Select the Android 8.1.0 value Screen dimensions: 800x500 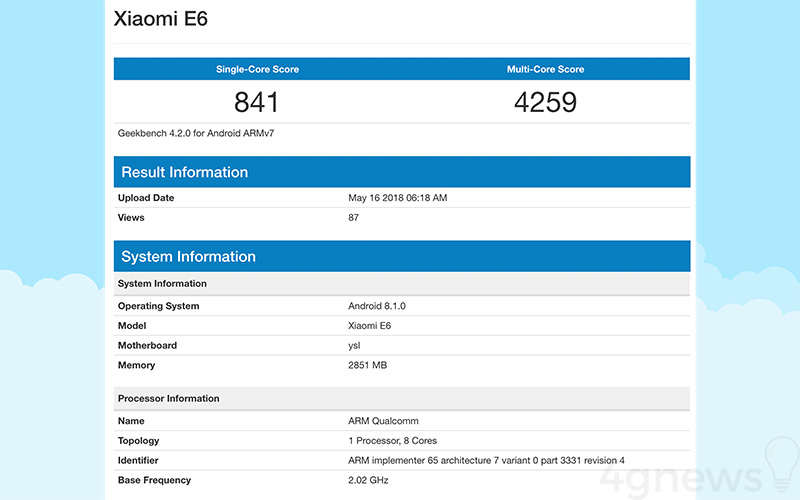377,306
